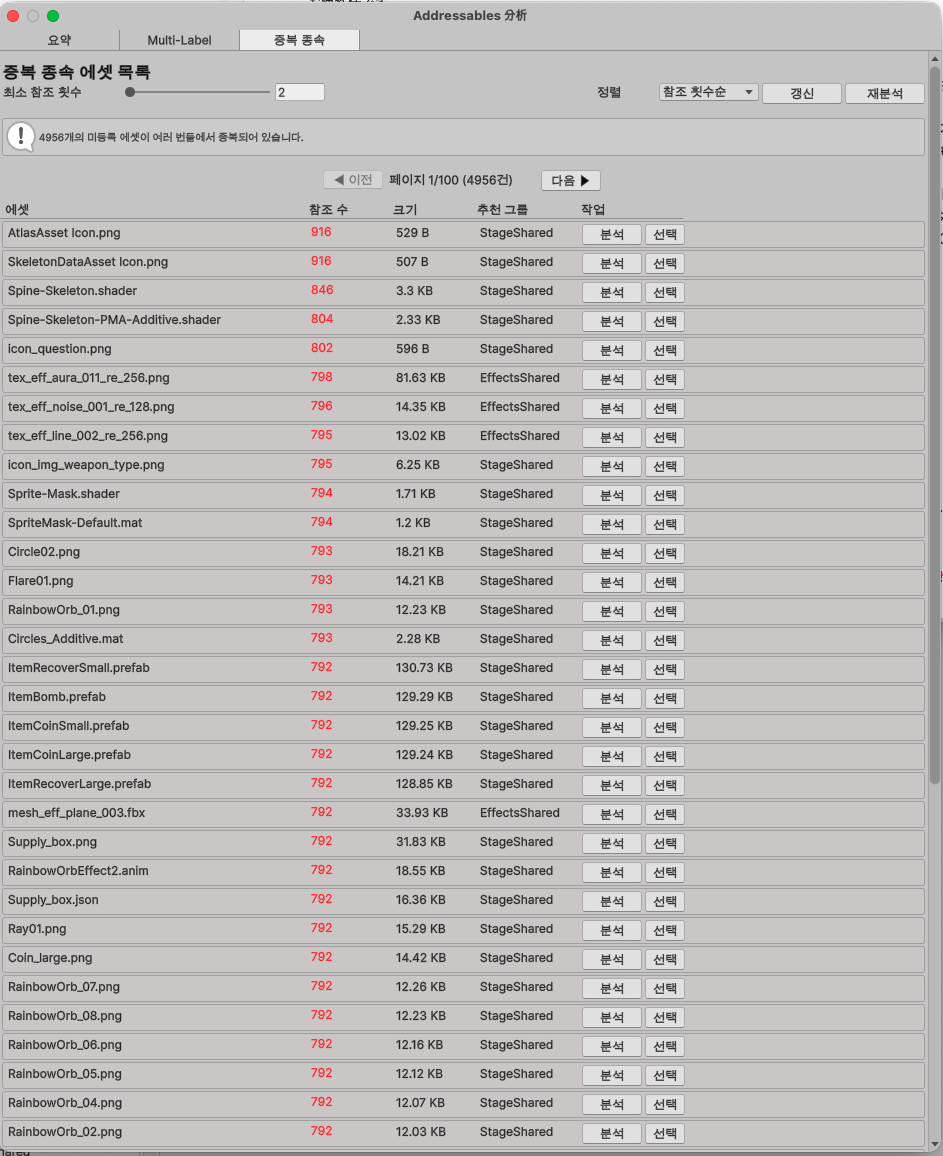This screenshot has height=1156, width=943.
Task: Go to next page with 다음 button
Action: point(570,180)
